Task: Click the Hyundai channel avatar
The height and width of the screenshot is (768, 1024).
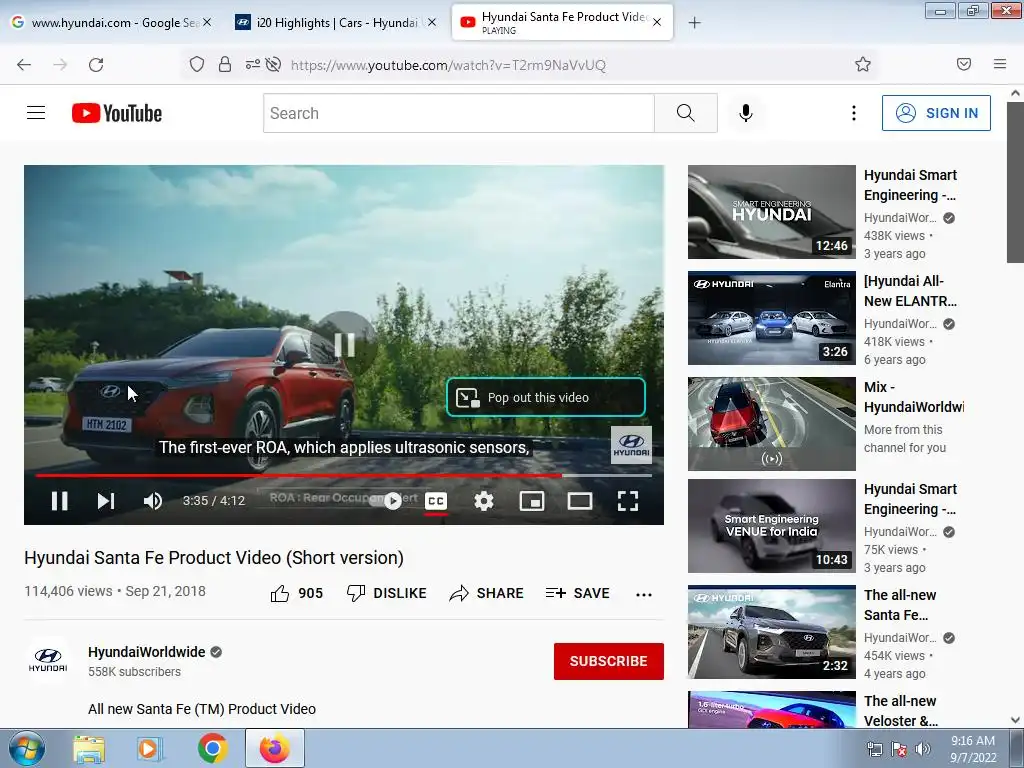Action: coord(48,660)
